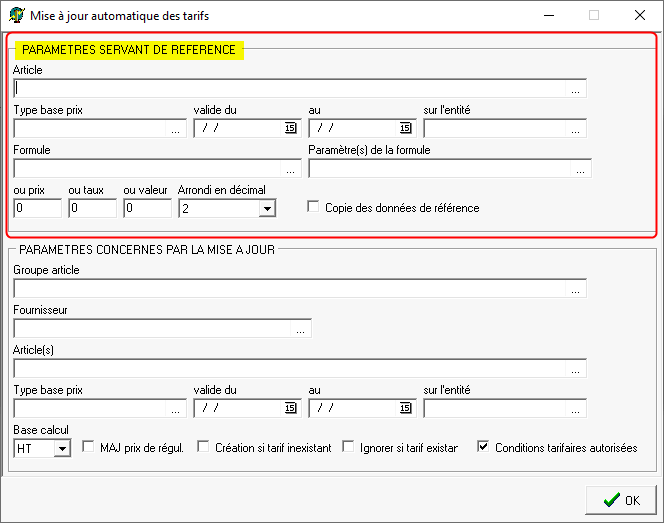Expand the 'Arrondi en décimal' dropdown
664x523 pixels.
tap(266, 208)
